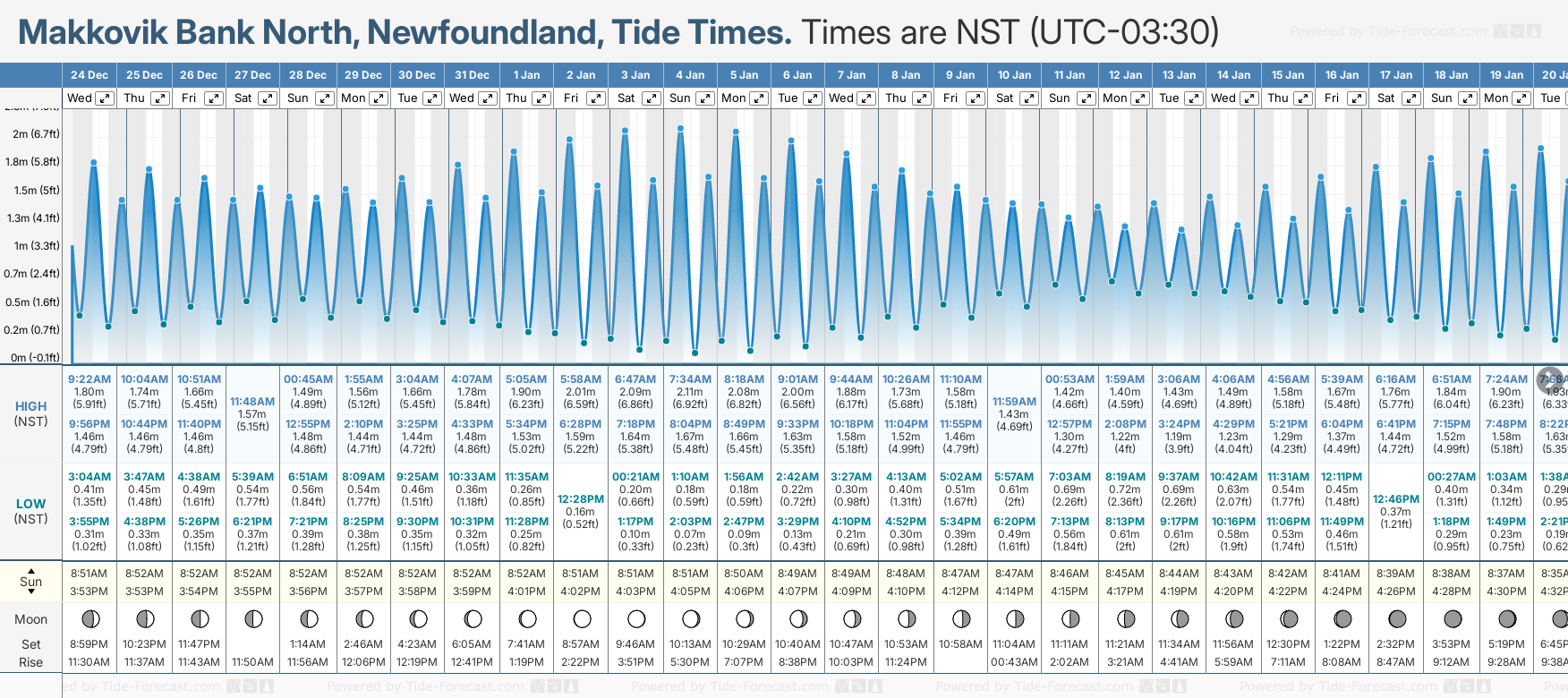Expand the Sun 28 Dec day view
This screenshot has width=1568, height=698.
point(324,98)
